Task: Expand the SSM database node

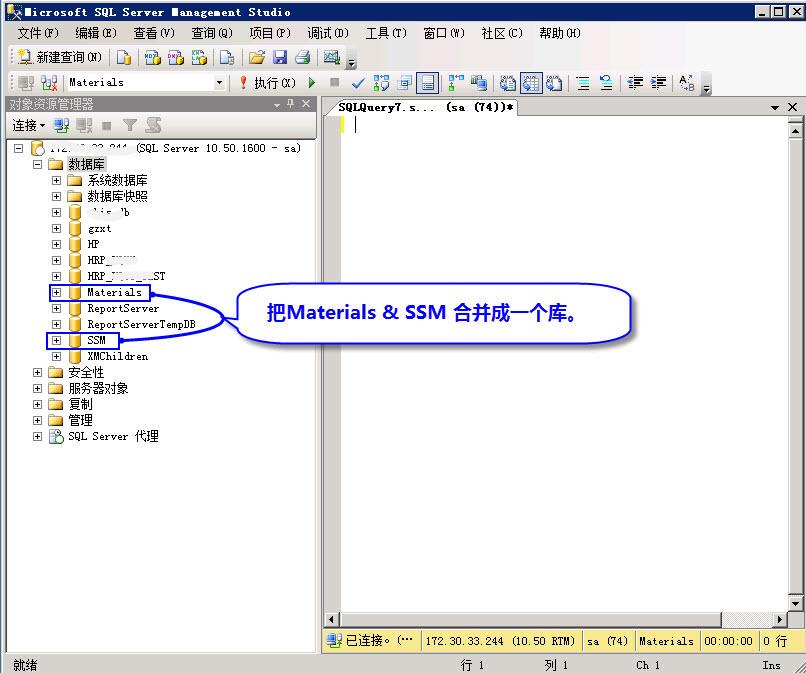Action: (x=56, y=340)
